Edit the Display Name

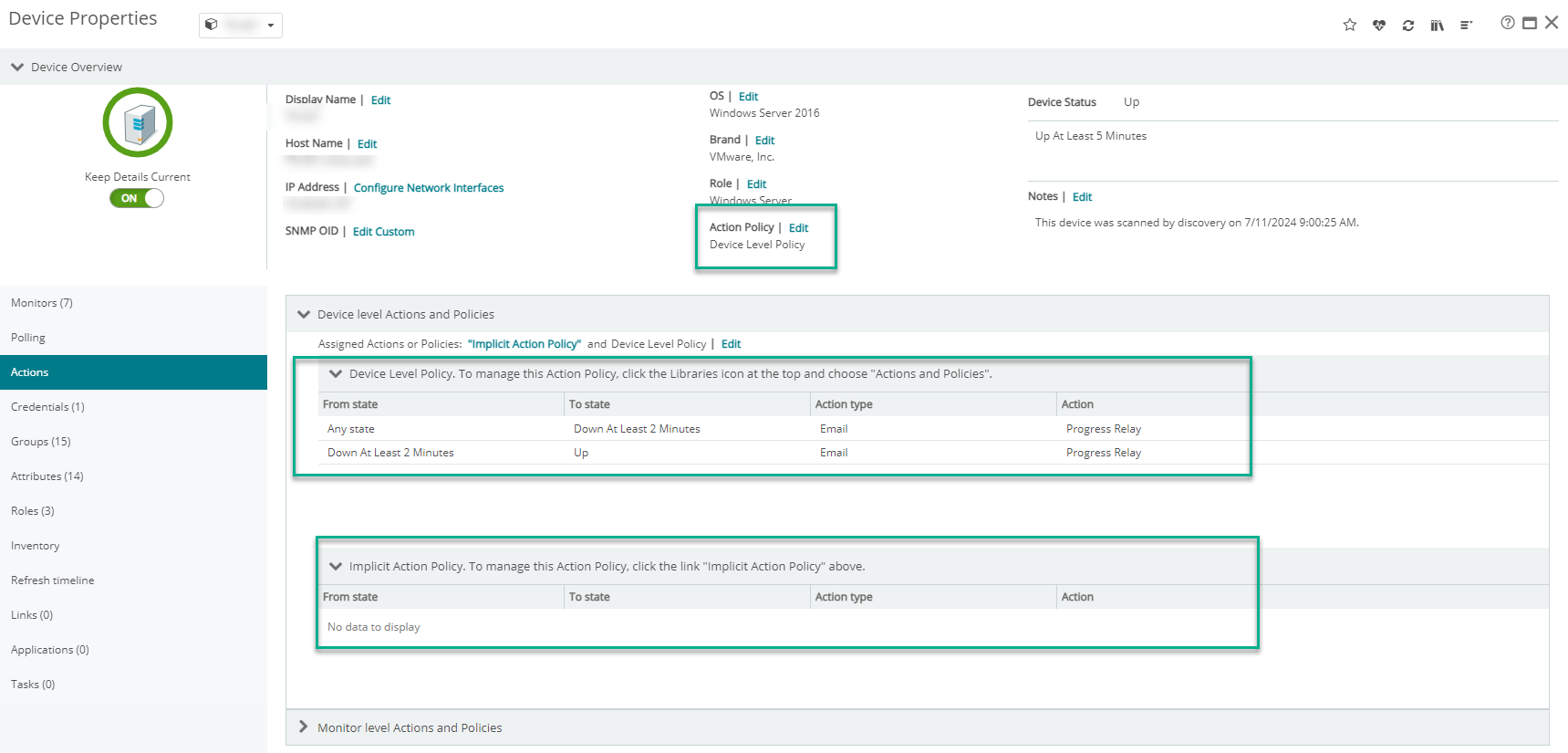pyautogui.click(x=380, y=100)
